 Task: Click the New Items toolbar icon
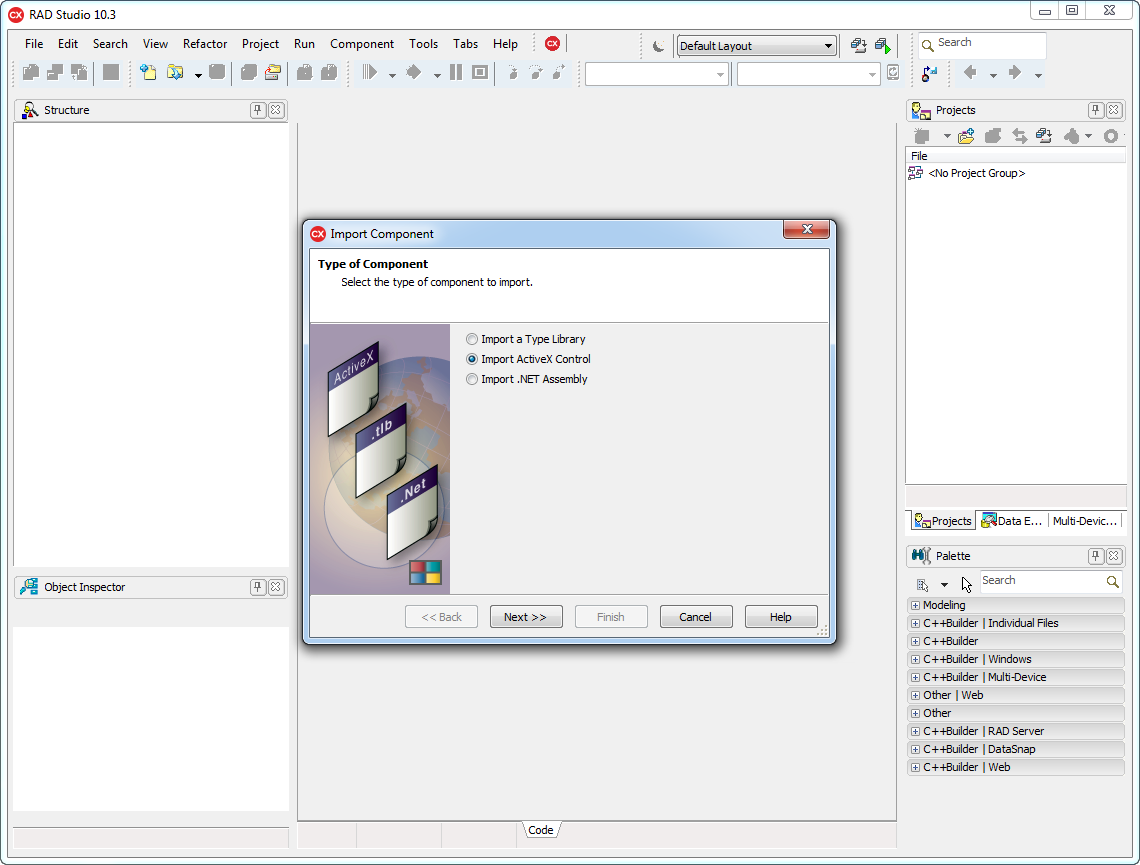pyautogui.click(x=148, y=72)
